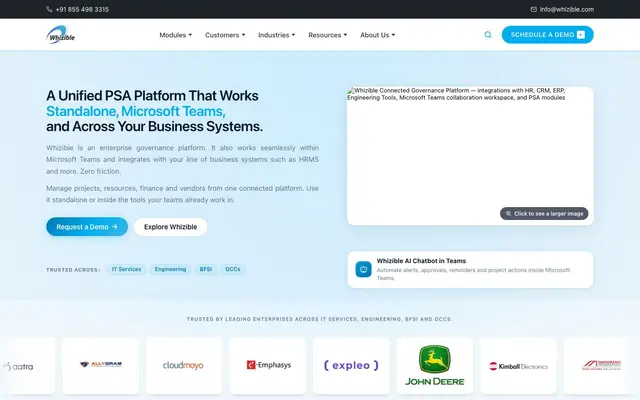Click the 'Whizible AI Chatbot in Teams' title
640x400 pixels.
[x=421, y=261]
